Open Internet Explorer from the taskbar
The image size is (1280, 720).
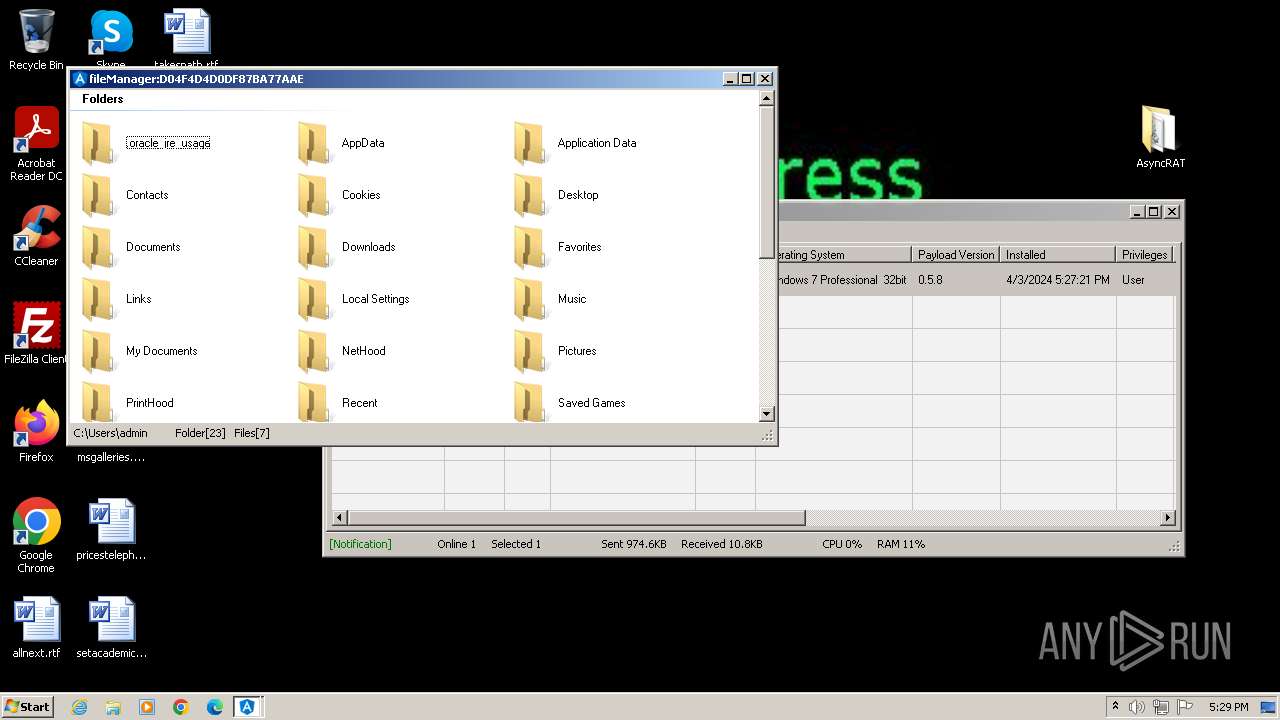79,707
